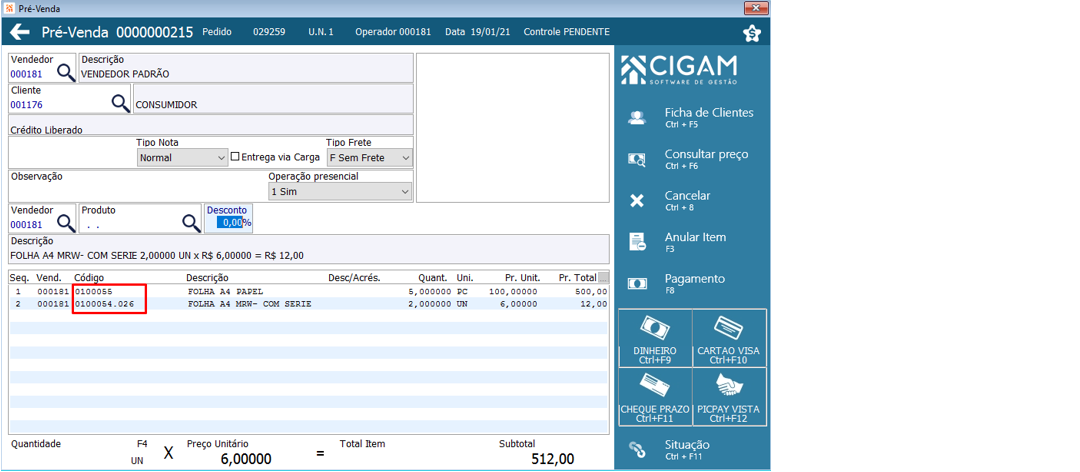Click the dollar badge icon in header
The height and width of the screenshot is (472, 1080).
coord(752,33)
